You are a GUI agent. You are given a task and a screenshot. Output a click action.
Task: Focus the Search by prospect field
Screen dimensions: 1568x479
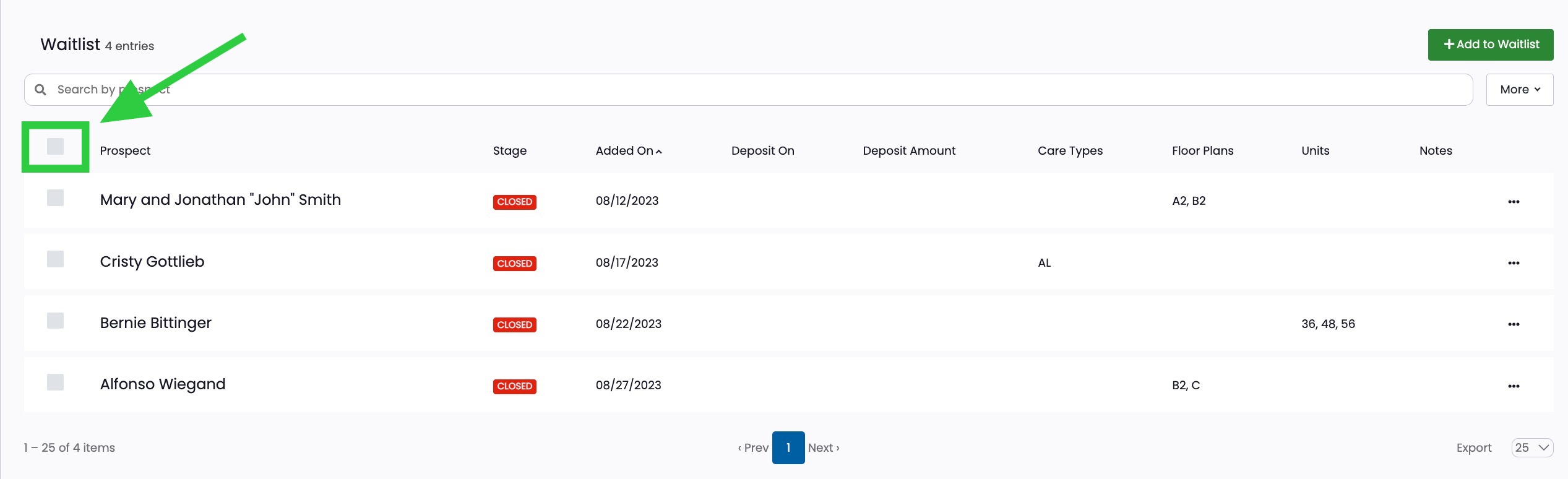[748, 90]
